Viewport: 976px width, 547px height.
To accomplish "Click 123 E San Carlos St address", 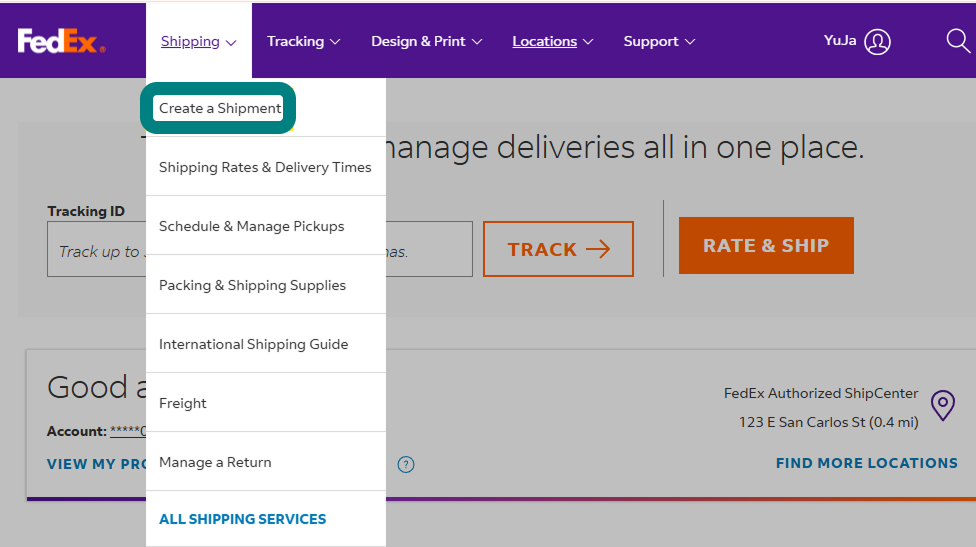I will click(828, 422).
